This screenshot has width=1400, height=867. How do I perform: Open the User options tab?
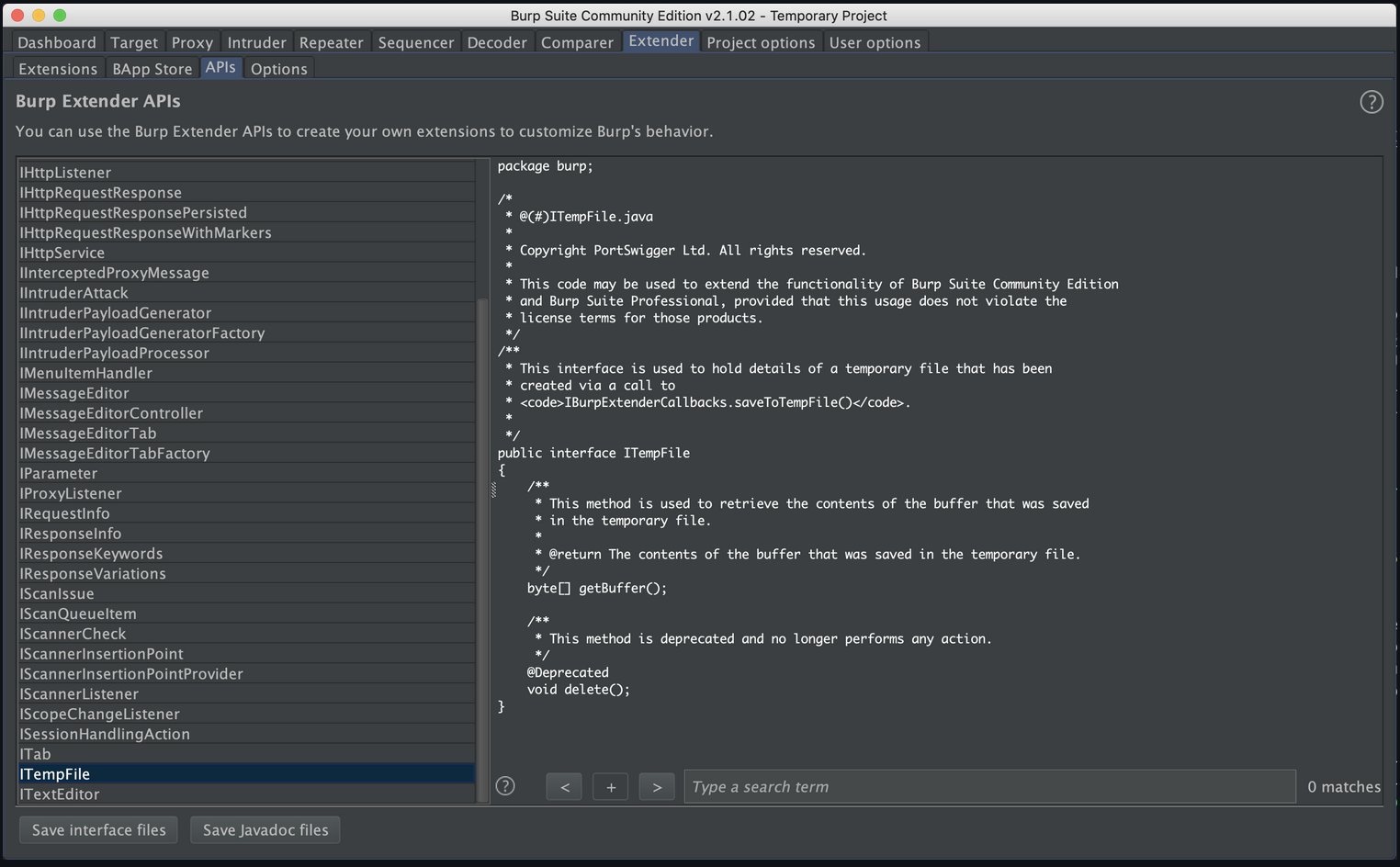point(875,42)
